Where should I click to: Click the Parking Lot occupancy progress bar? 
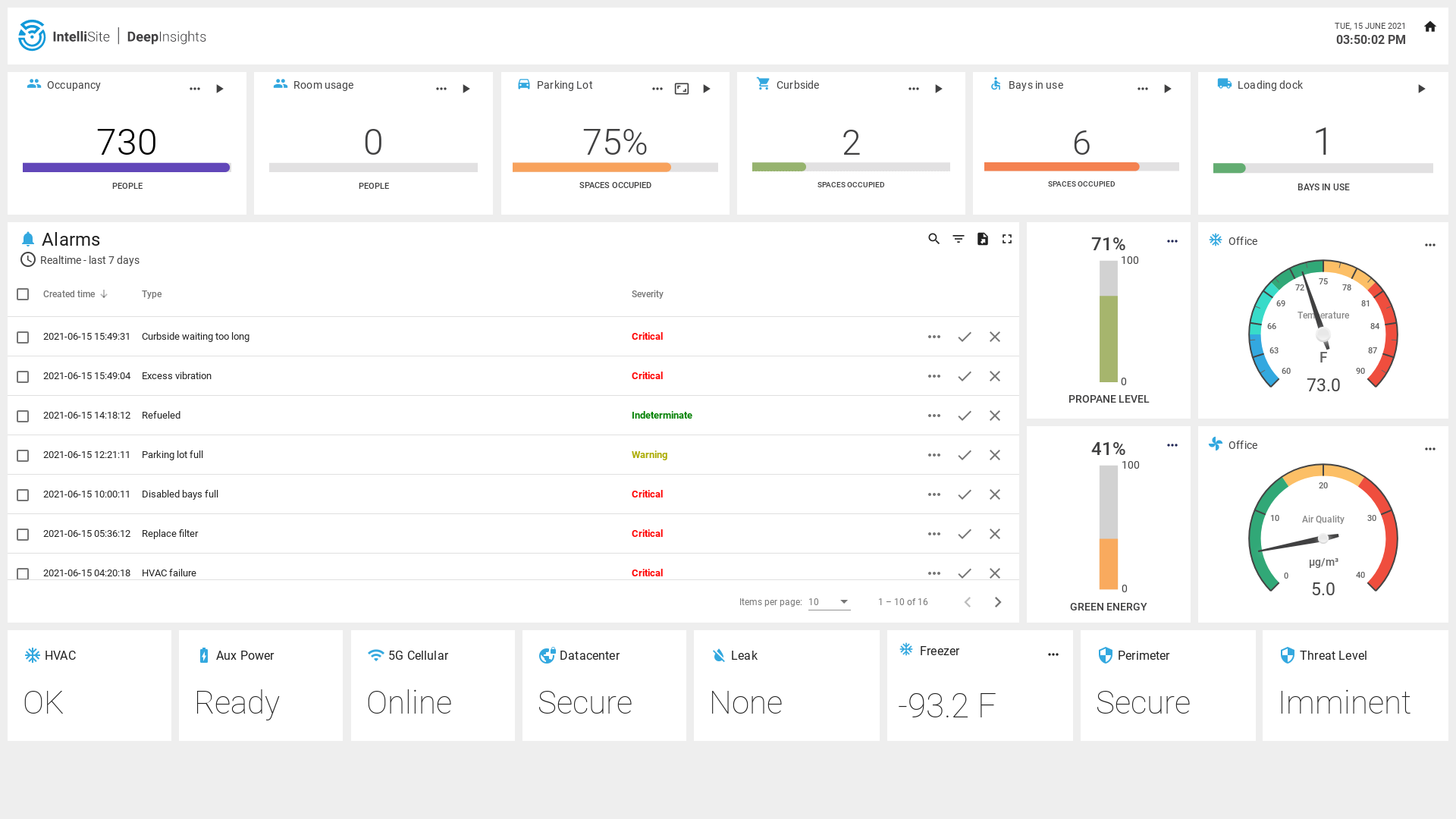pos(614,168)
